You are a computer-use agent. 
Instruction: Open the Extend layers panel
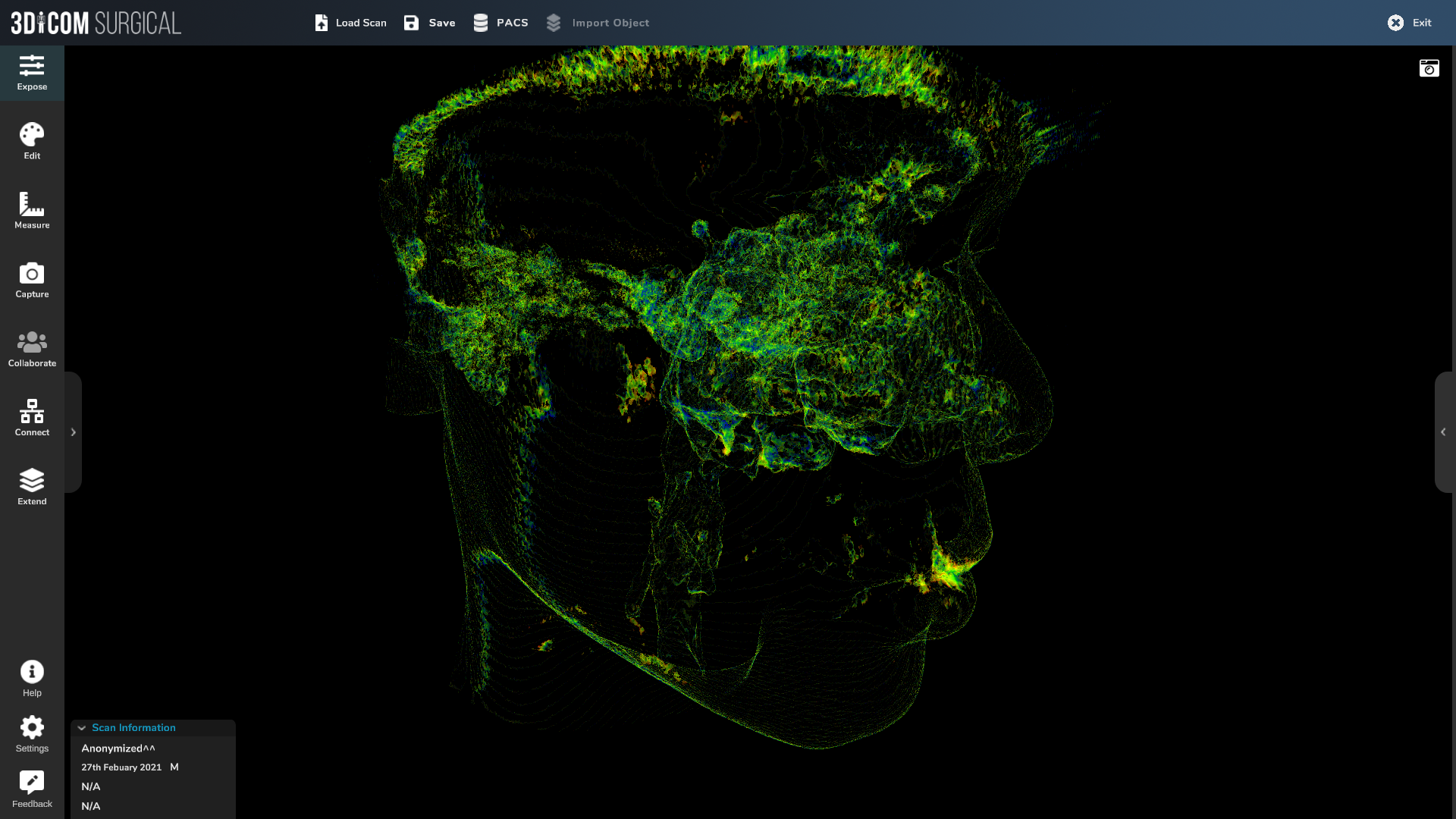(x=32, y=486)
